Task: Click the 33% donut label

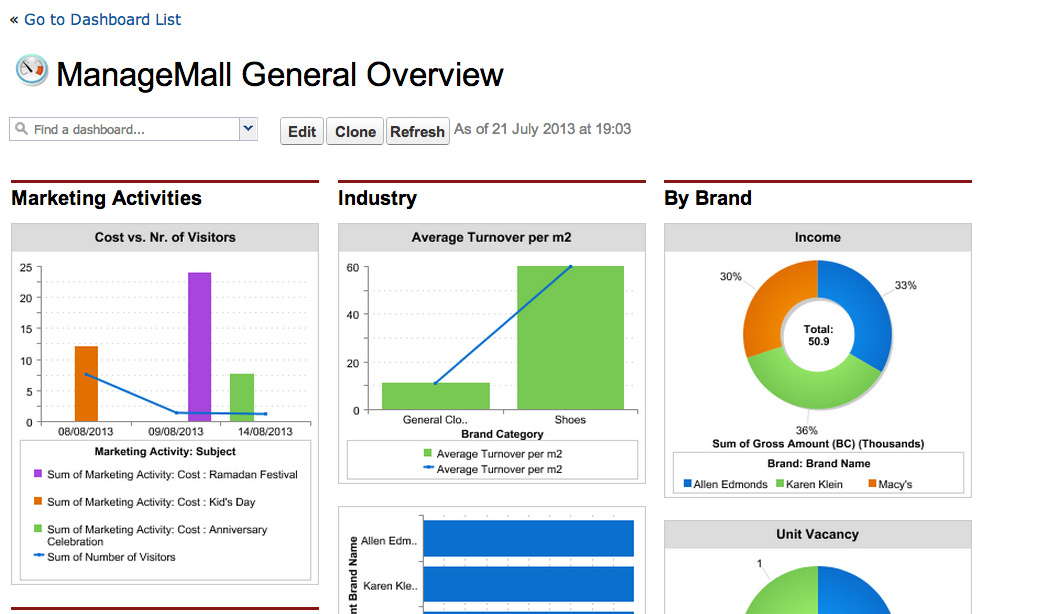Action: coord(906,285)
